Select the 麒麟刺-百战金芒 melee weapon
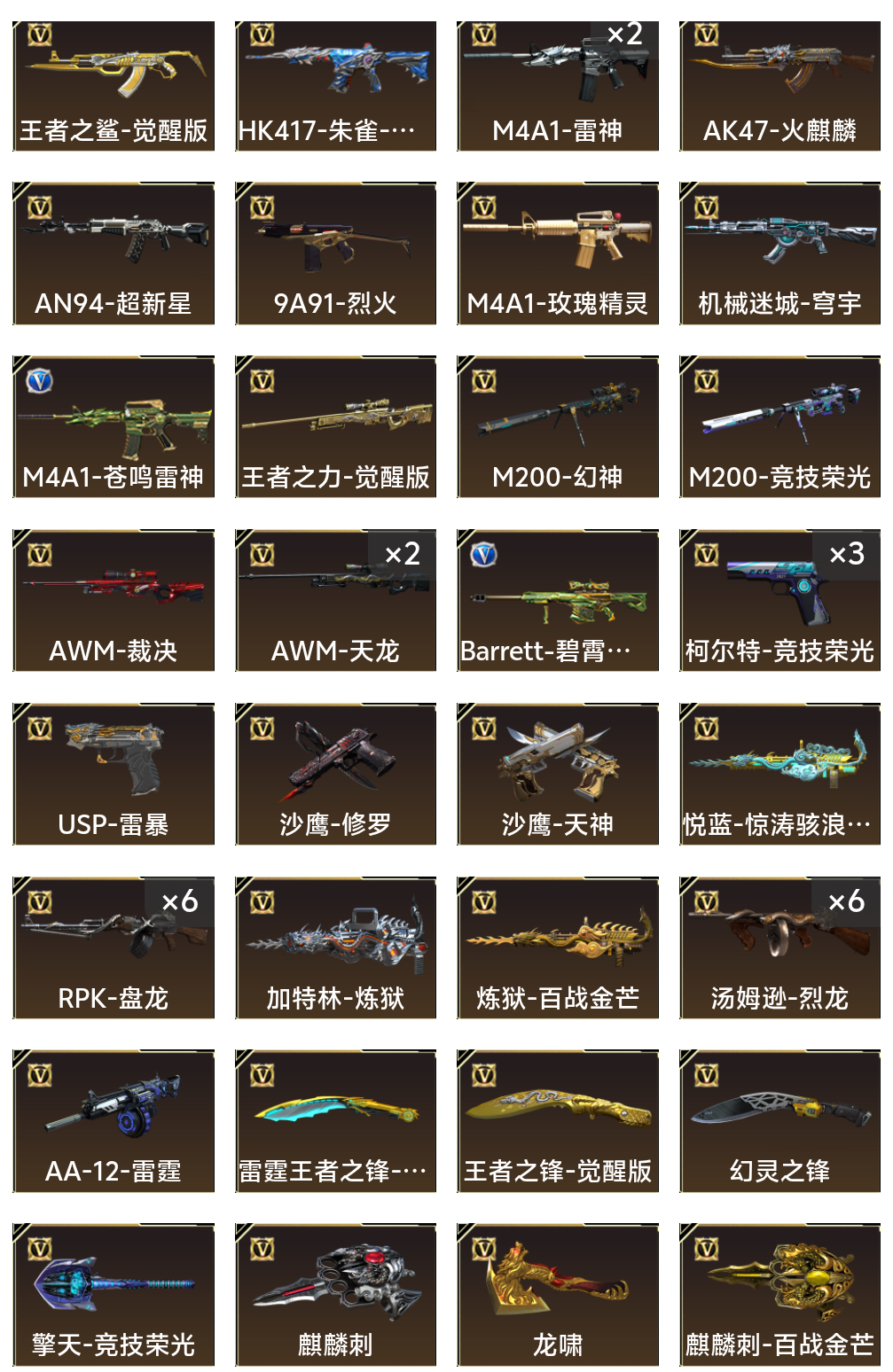The image size is (893, 1372). pos(780,1295)
